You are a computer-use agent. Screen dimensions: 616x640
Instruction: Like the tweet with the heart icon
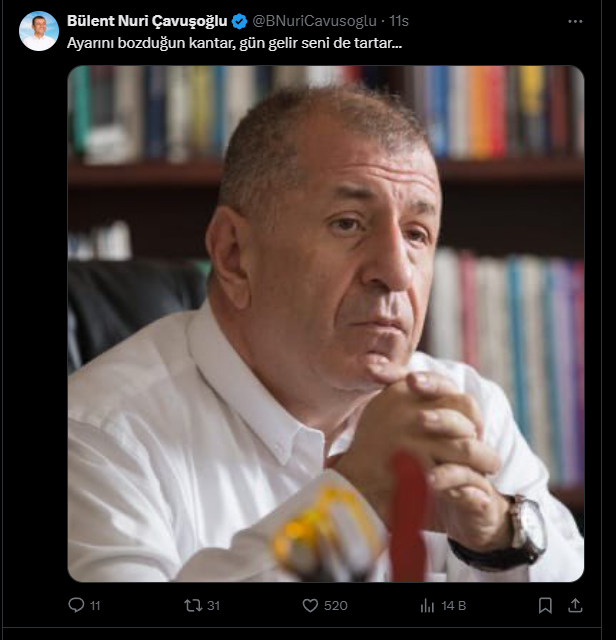point(310,605)
